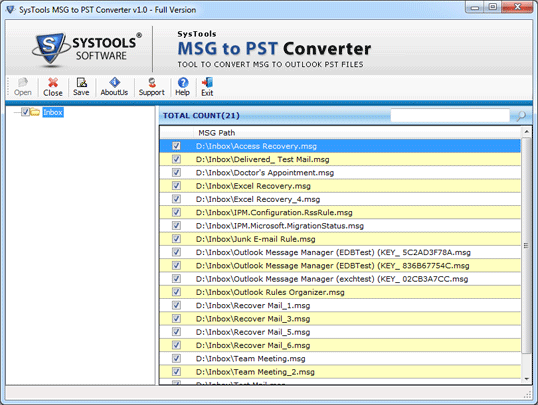Click the TOTAL COUNT(21) label
The height and width of the screenshot is (405, 538).
point(201,116)
